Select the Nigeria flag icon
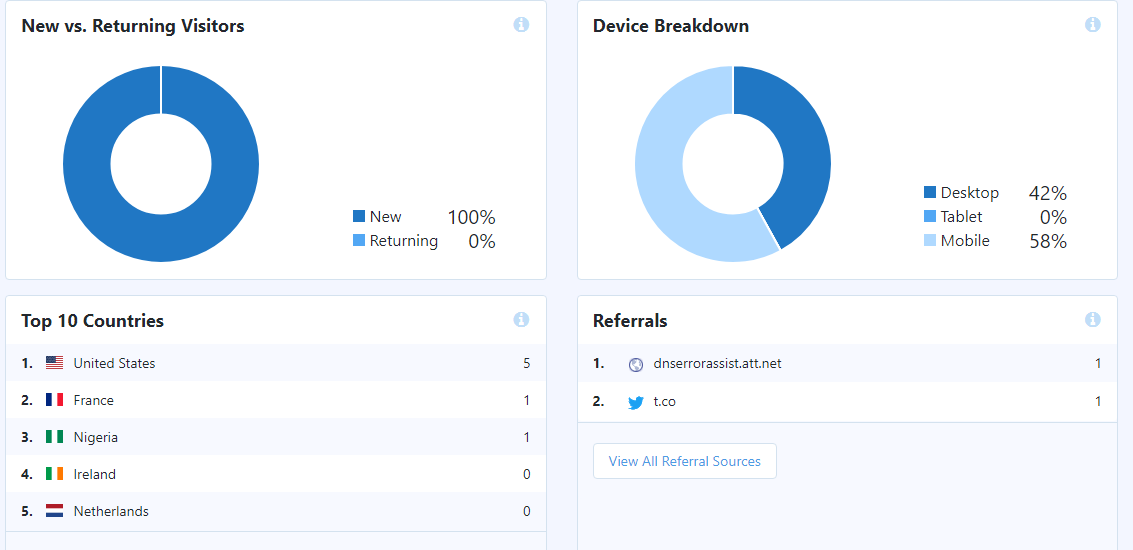The image size is (1133, 550). click(54, 437)
